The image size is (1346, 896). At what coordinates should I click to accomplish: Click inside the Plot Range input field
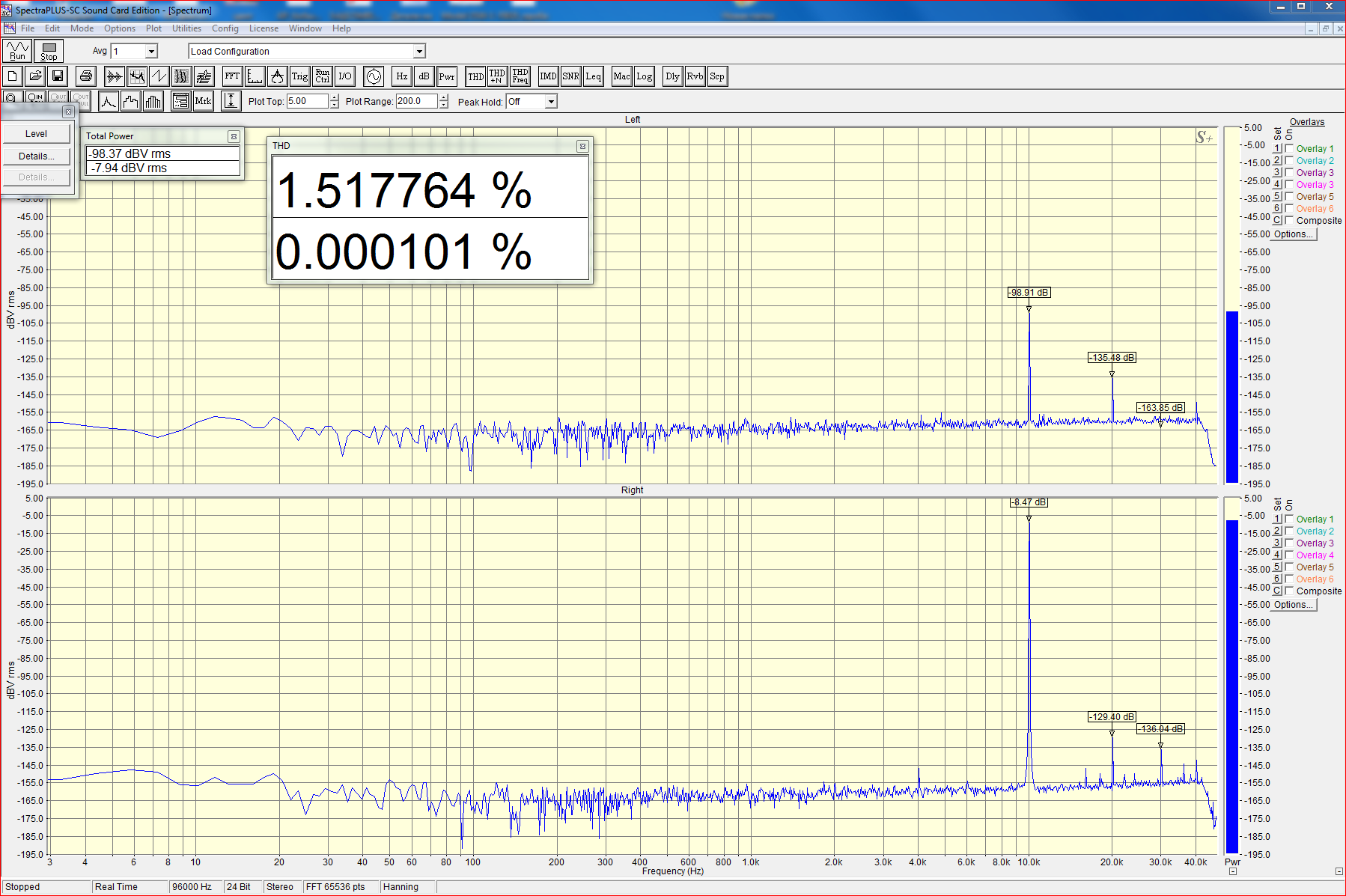pyautogui.click(x=416, y=102)
